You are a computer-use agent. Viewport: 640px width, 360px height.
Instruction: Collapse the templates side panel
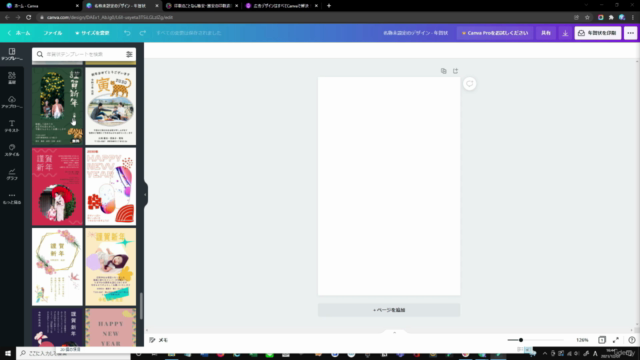145,195
